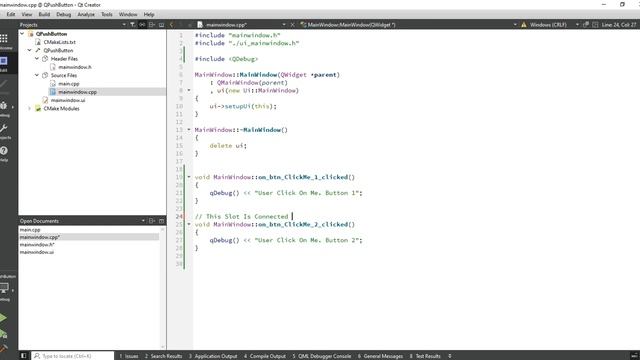Show the Search Results pane
640x360 pixels.
point(163,356)
